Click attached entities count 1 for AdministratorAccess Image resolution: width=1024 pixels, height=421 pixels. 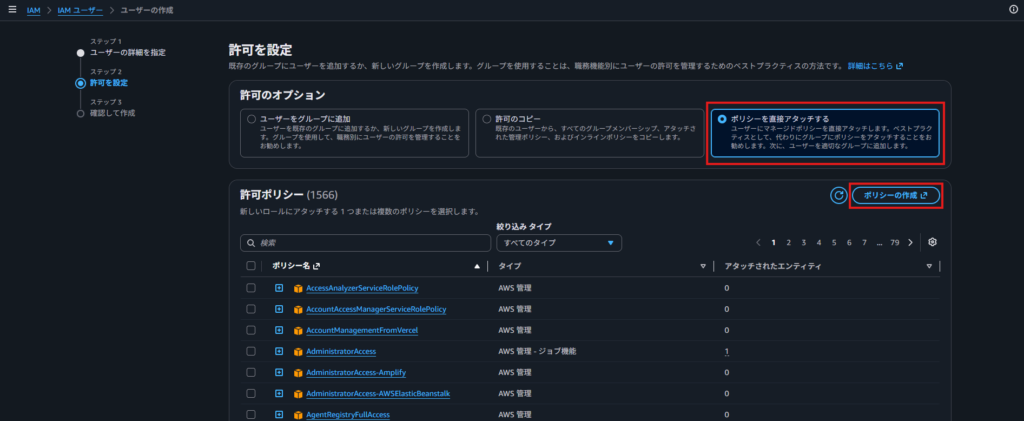[x=726, y=352]
